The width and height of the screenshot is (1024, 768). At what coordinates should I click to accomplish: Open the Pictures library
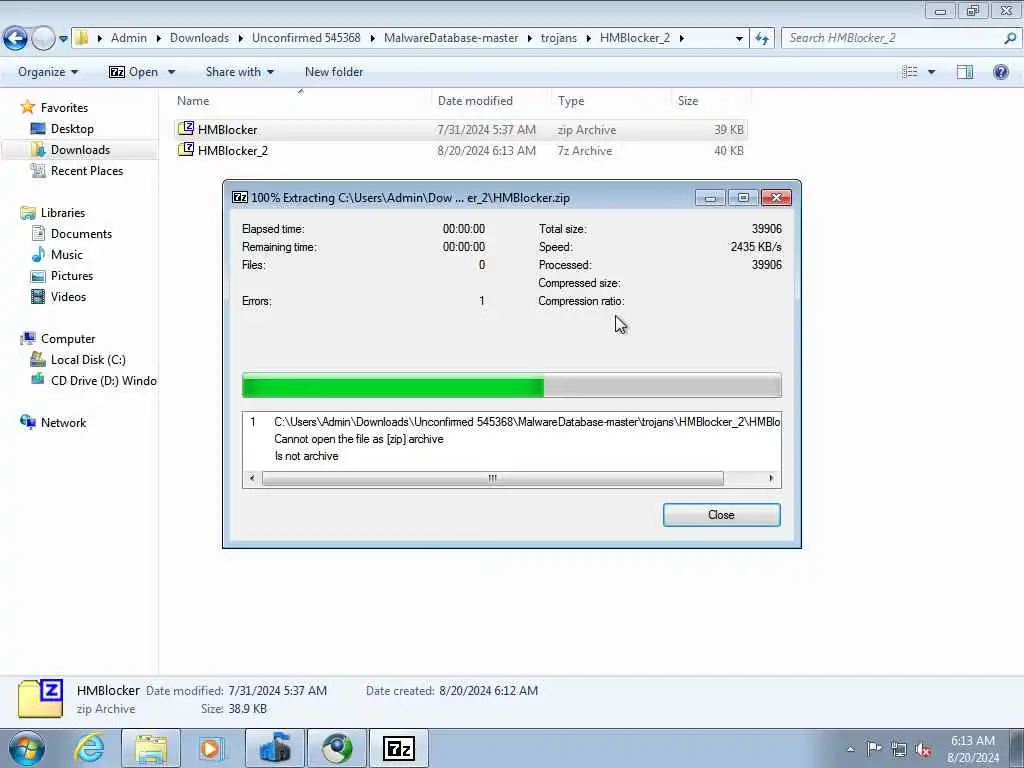[72, 276]
